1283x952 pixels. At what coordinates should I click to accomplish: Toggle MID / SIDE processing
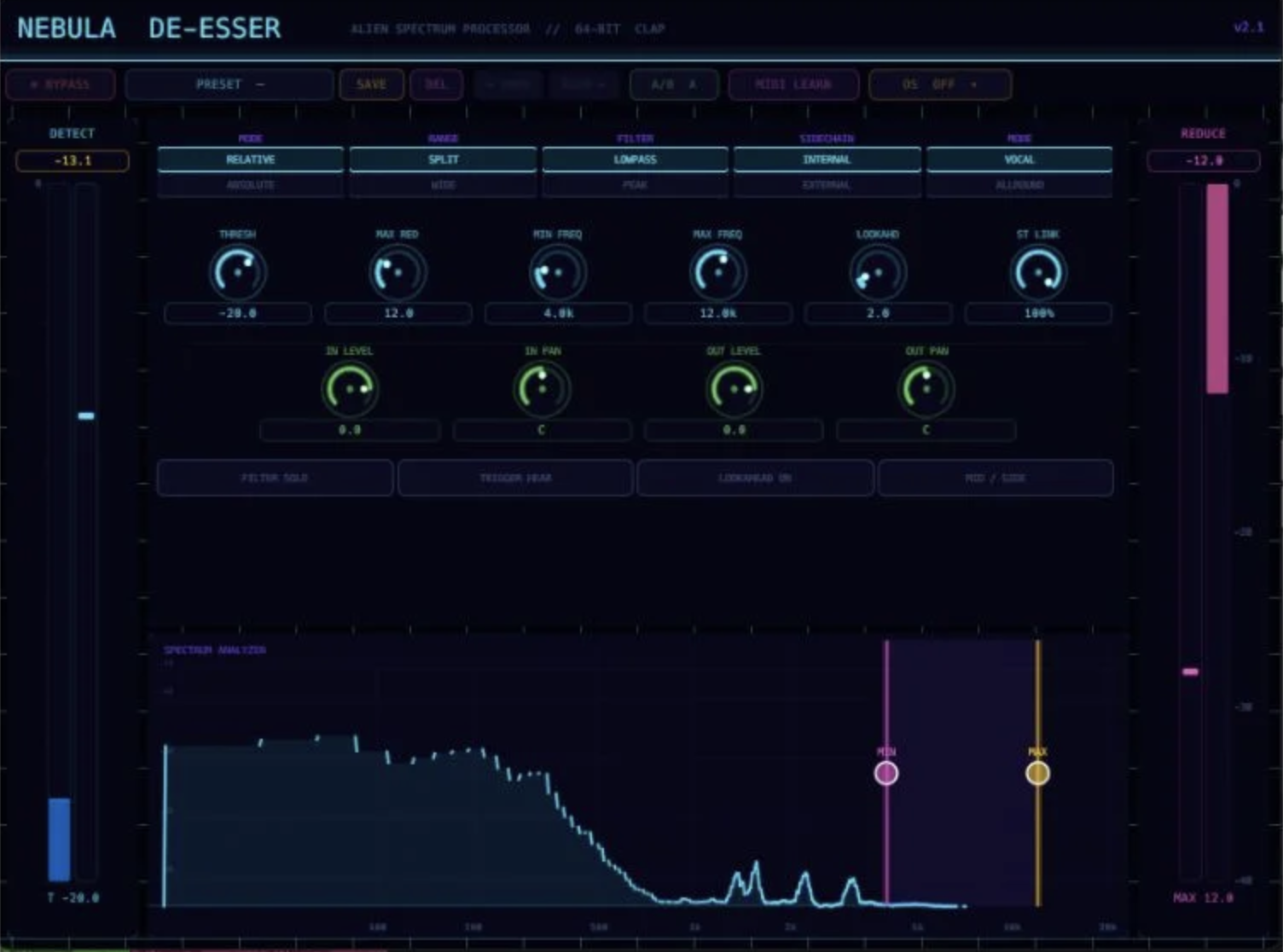click(996, 478)
